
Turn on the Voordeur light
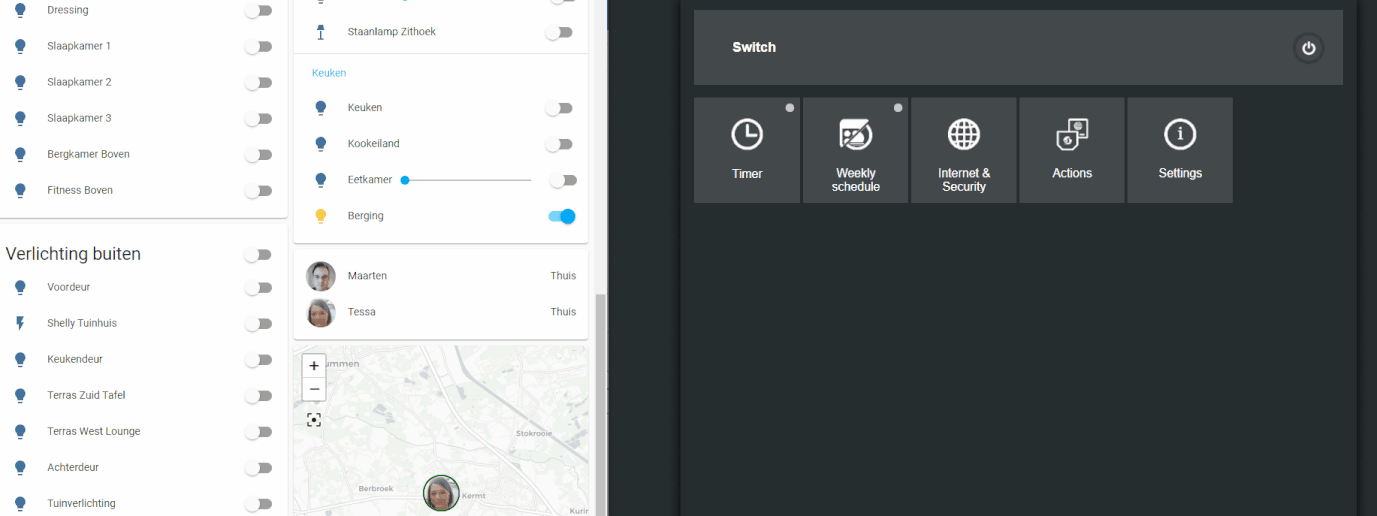tap(259, 287)
